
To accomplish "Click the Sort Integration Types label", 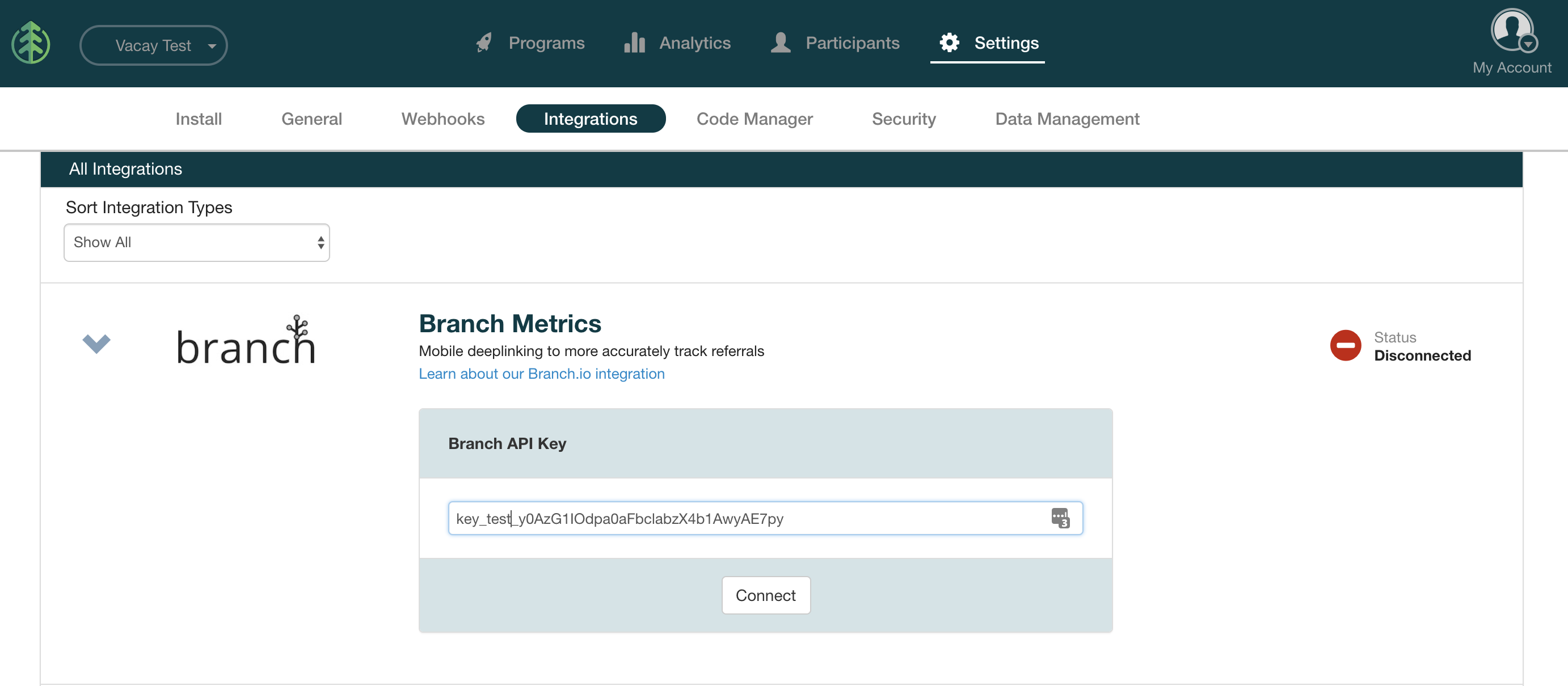I will tap(149, 208).
